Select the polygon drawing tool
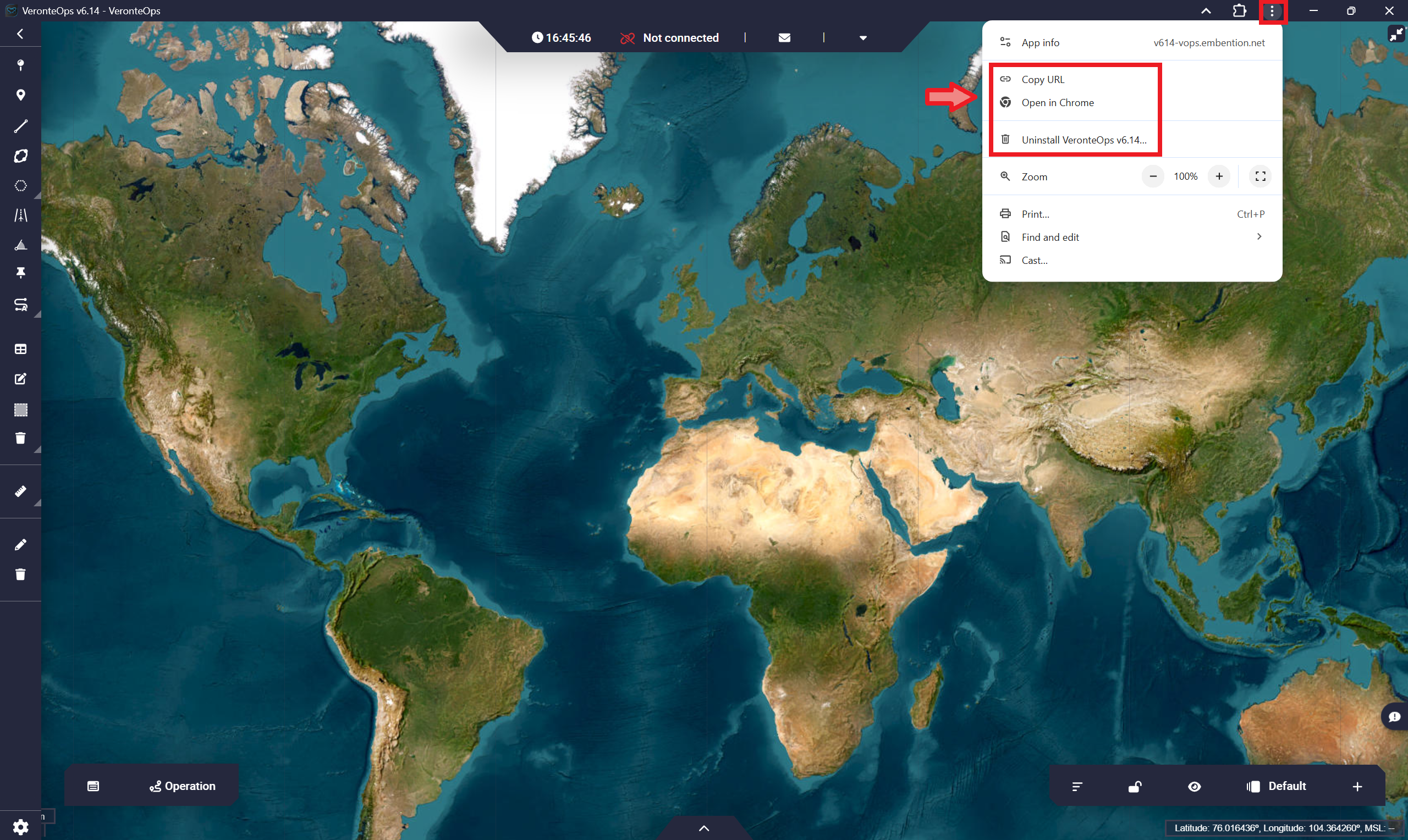Image resolution: width=1408 pixels, height=840 pixels. click(x=21, y=156)
